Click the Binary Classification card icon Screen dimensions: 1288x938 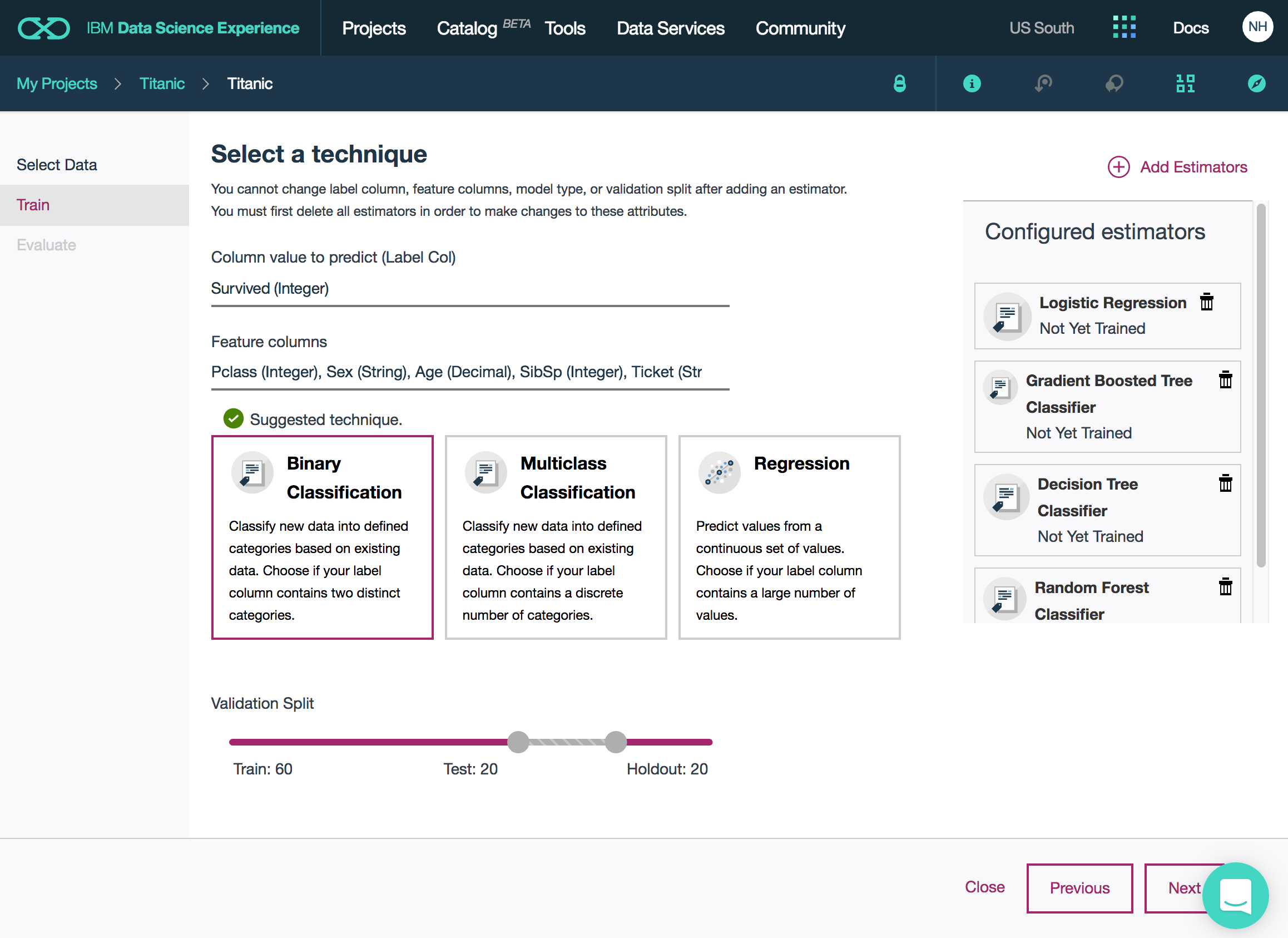point(252,473)
